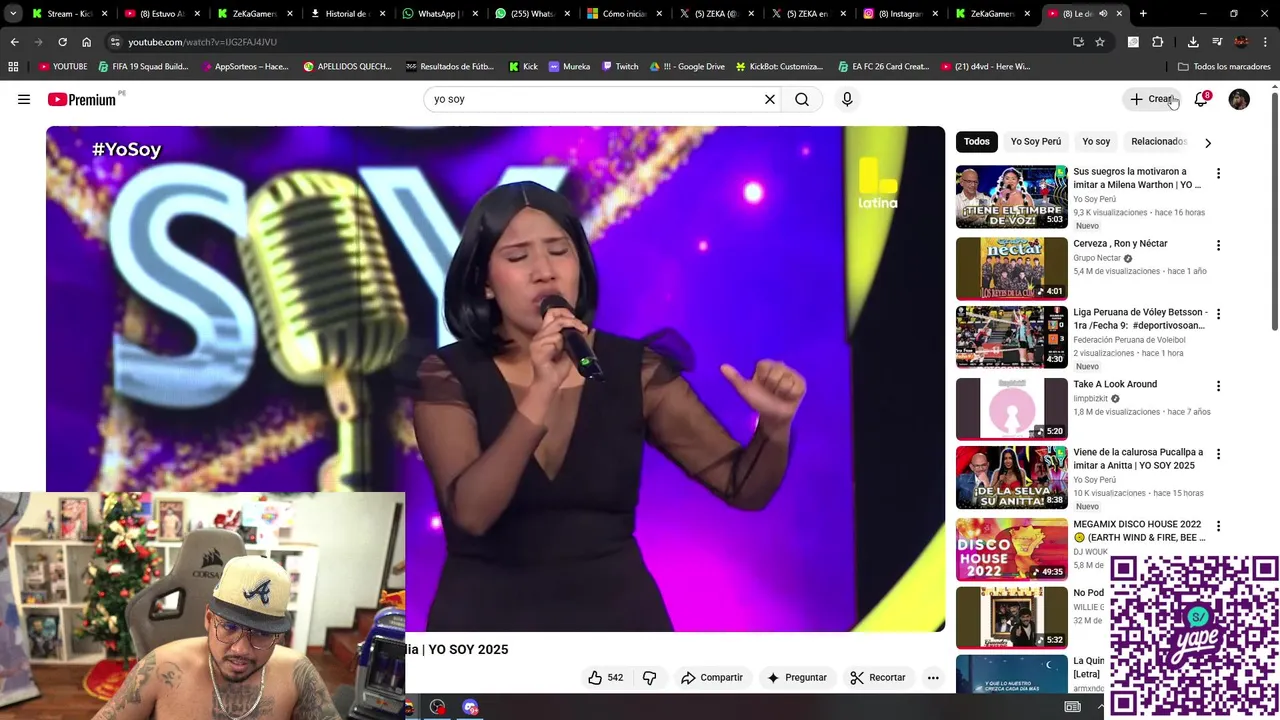Open the YouTube guide hamburger menu
1280x720 pixels.
click(24, 99)
